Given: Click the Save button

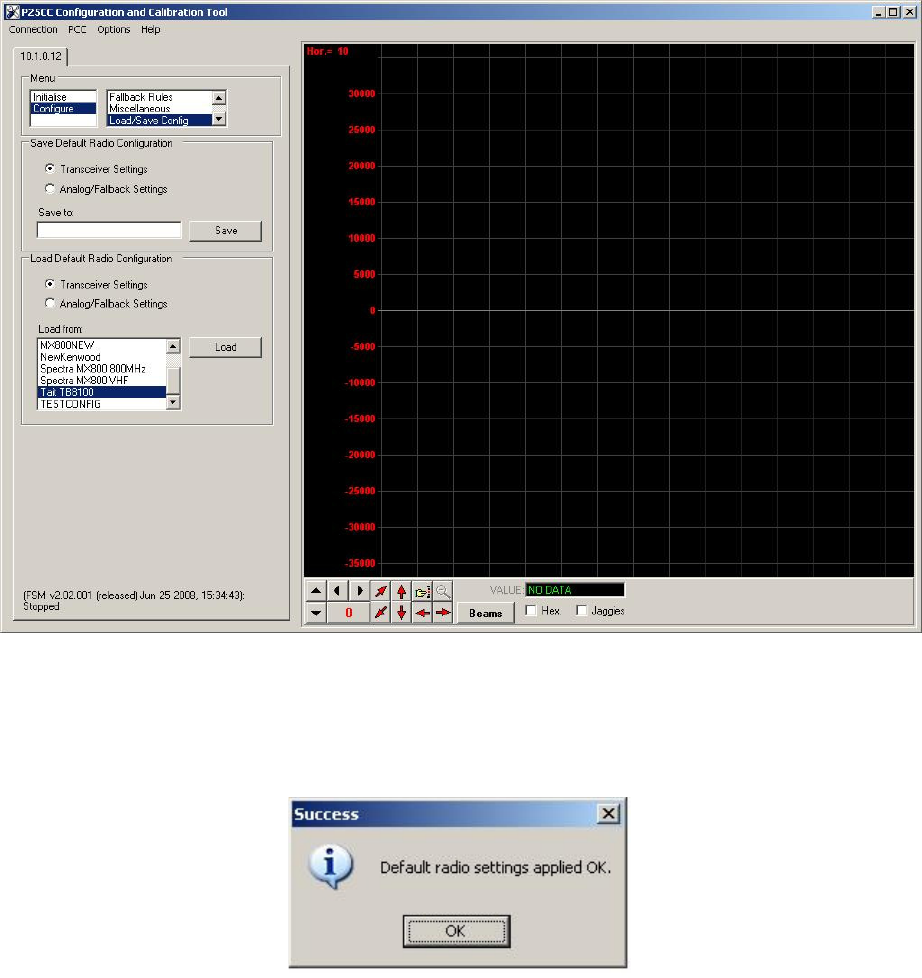Looking at the screenshot, I should (225, 231).
